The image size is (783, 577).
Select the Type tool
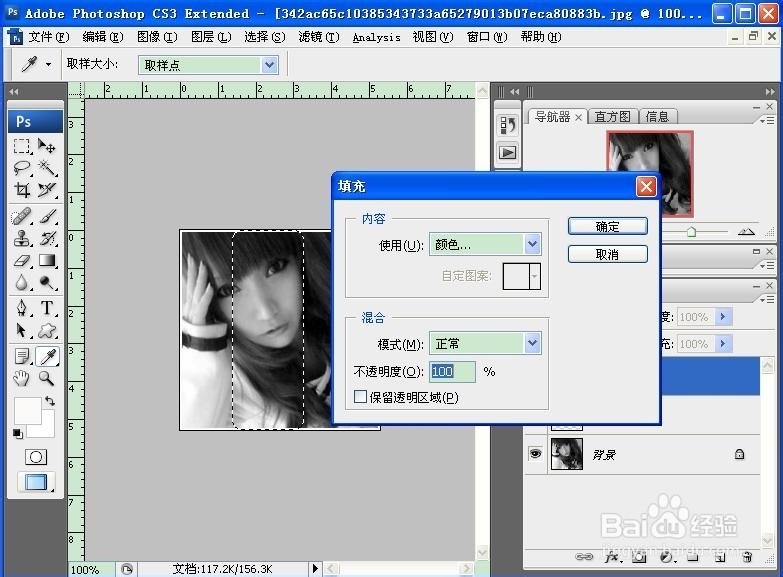point(47,308)
